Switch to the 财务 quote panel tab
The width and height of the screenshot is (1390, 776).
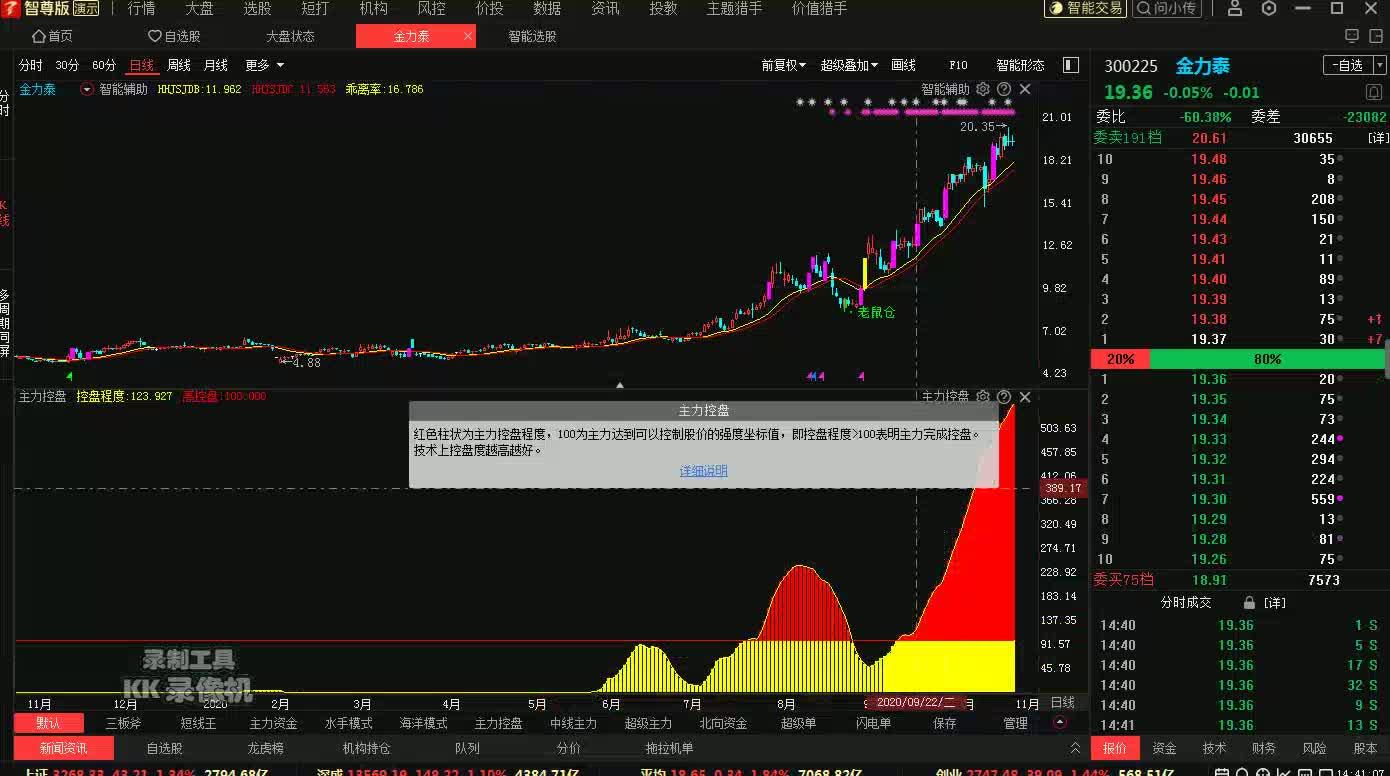coord(1264,748)
